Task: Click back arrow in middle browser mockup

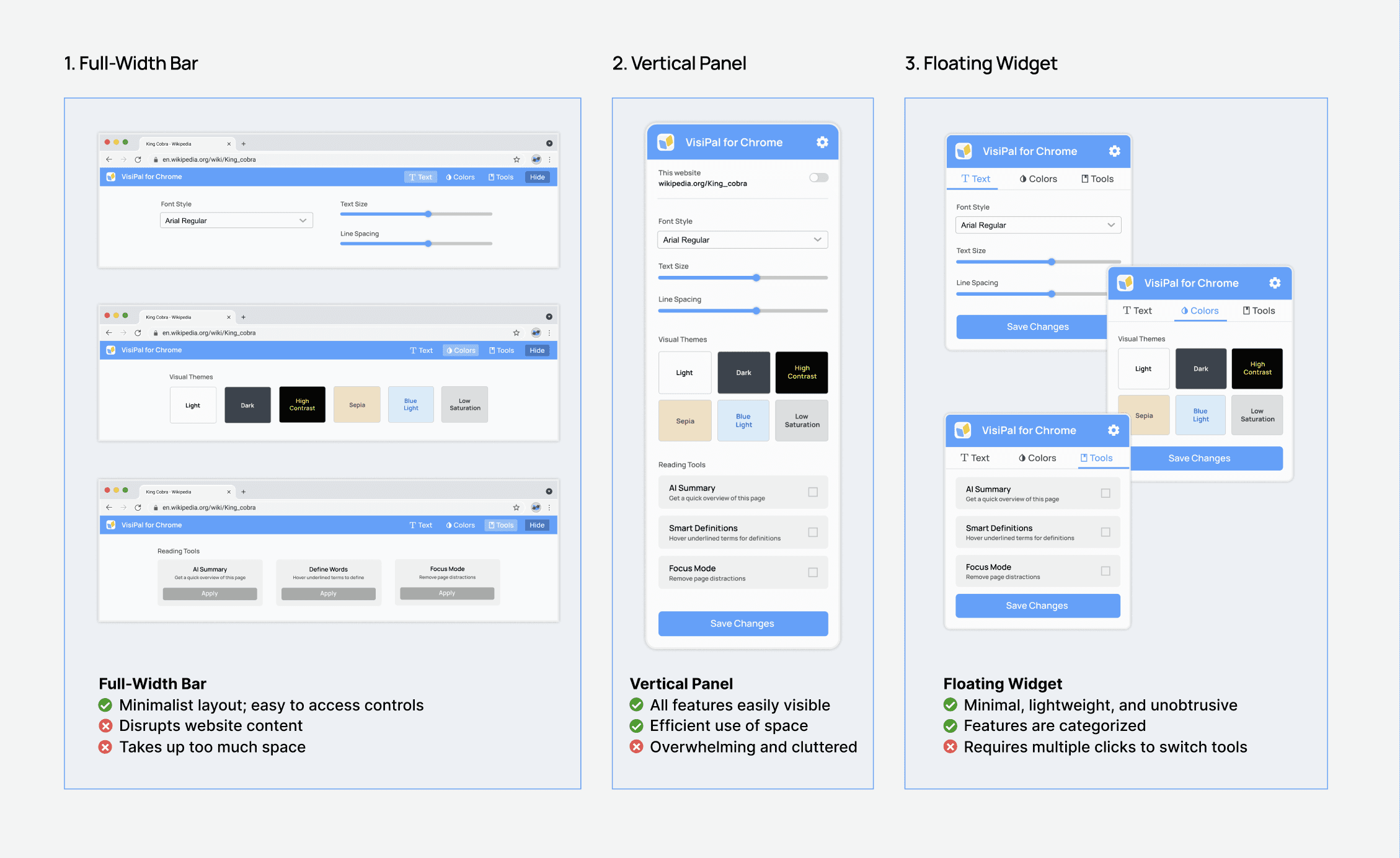Action: (x=109, y=333)
